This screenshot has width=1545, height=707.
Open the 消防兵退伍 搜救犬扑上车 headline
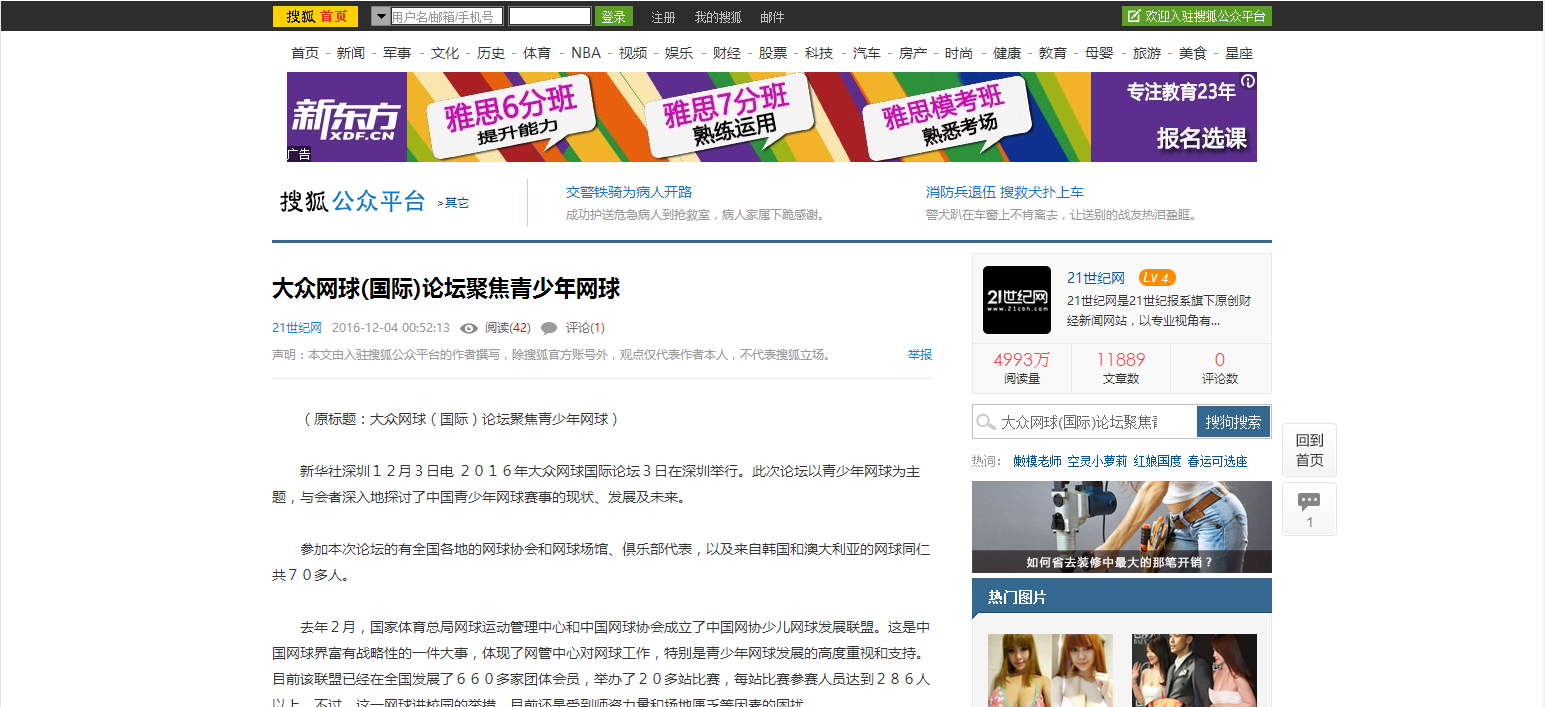coord(1005,192)
